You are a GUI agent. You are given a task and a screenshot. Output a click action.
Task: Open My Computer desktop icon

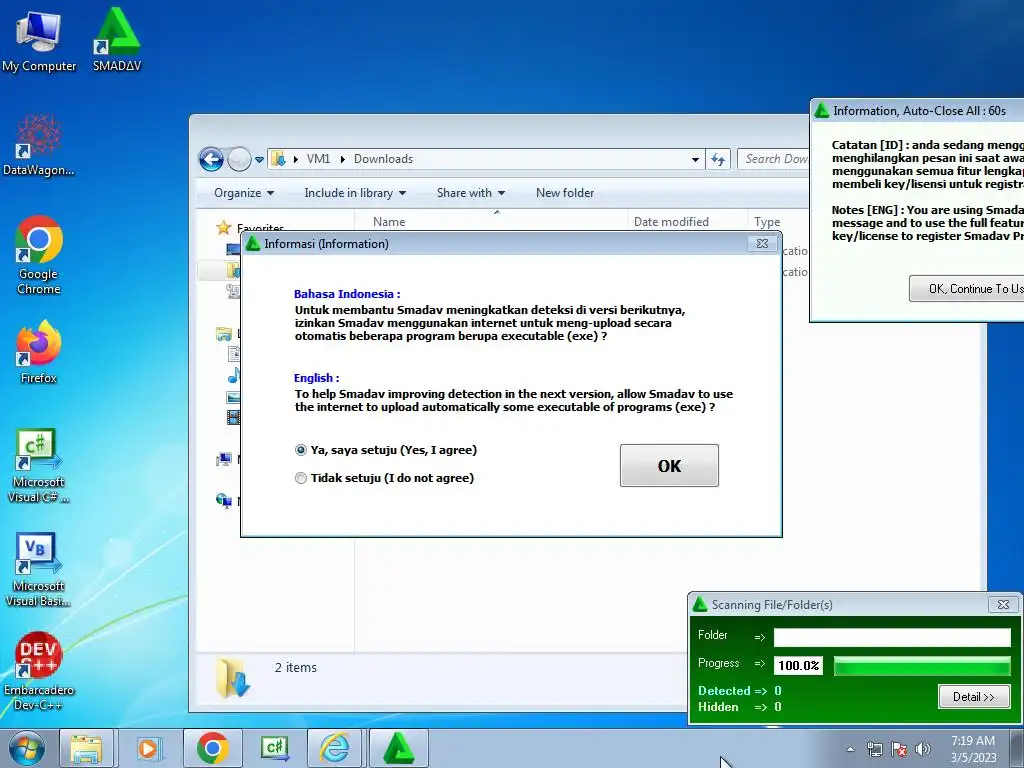[x=39, y=40]
